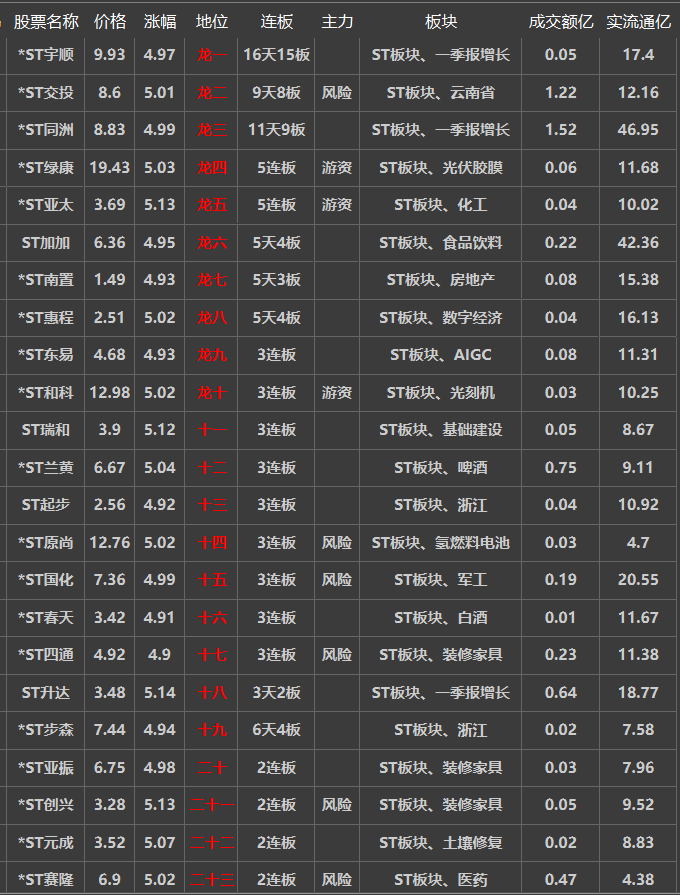Select the *ST同洲 stock name
The width and height of the screenshot is (680, 895).
(x=46, y=130)
